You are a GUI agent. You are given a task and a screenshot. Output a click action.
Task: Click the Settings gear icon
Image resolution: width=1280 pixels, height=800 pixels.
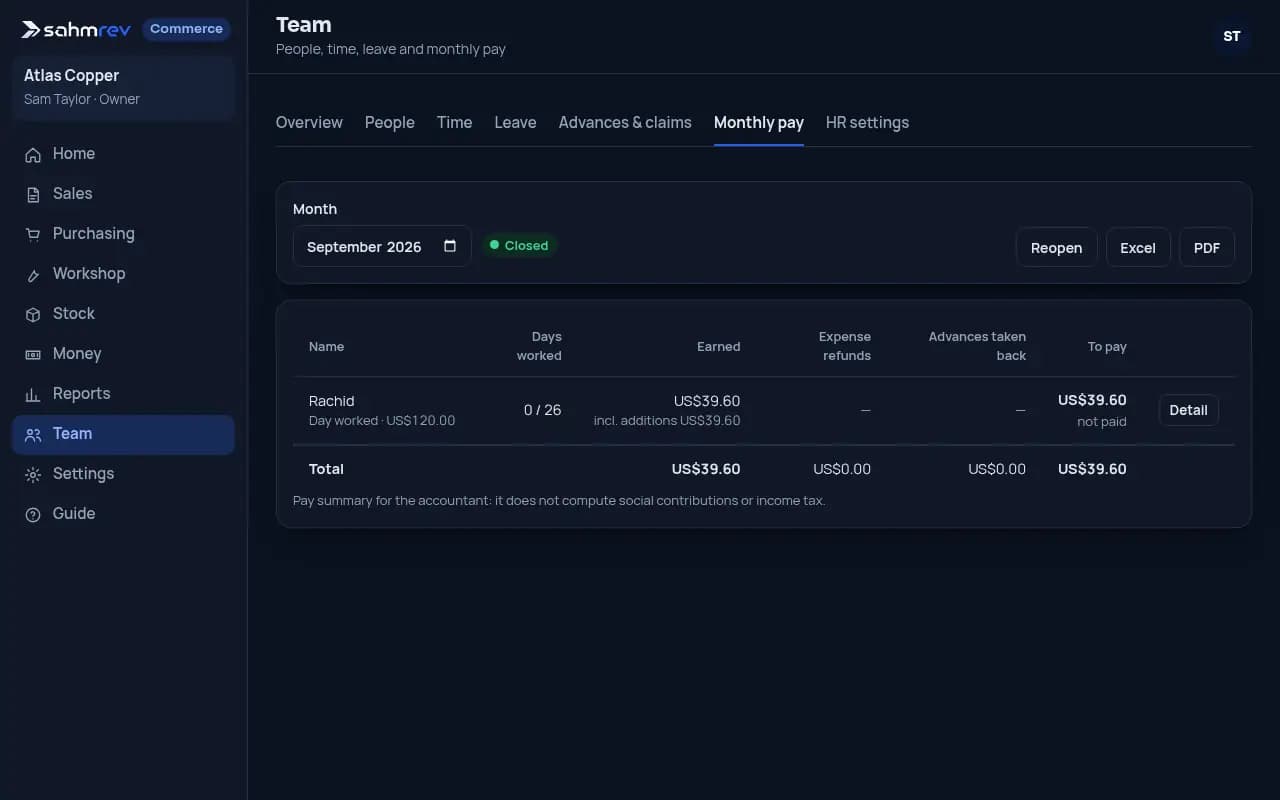click(x=33, y=474)
